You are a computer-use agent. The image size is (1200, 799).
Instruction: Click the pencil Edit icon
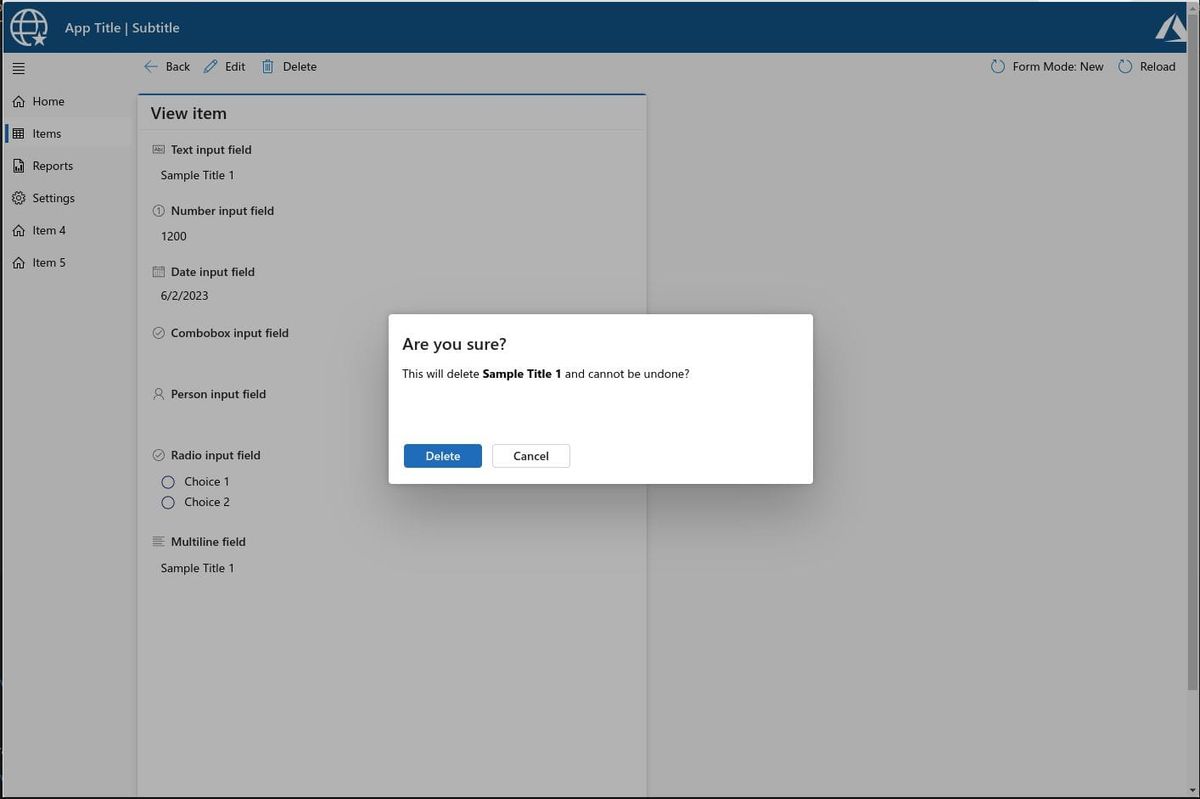210,66
